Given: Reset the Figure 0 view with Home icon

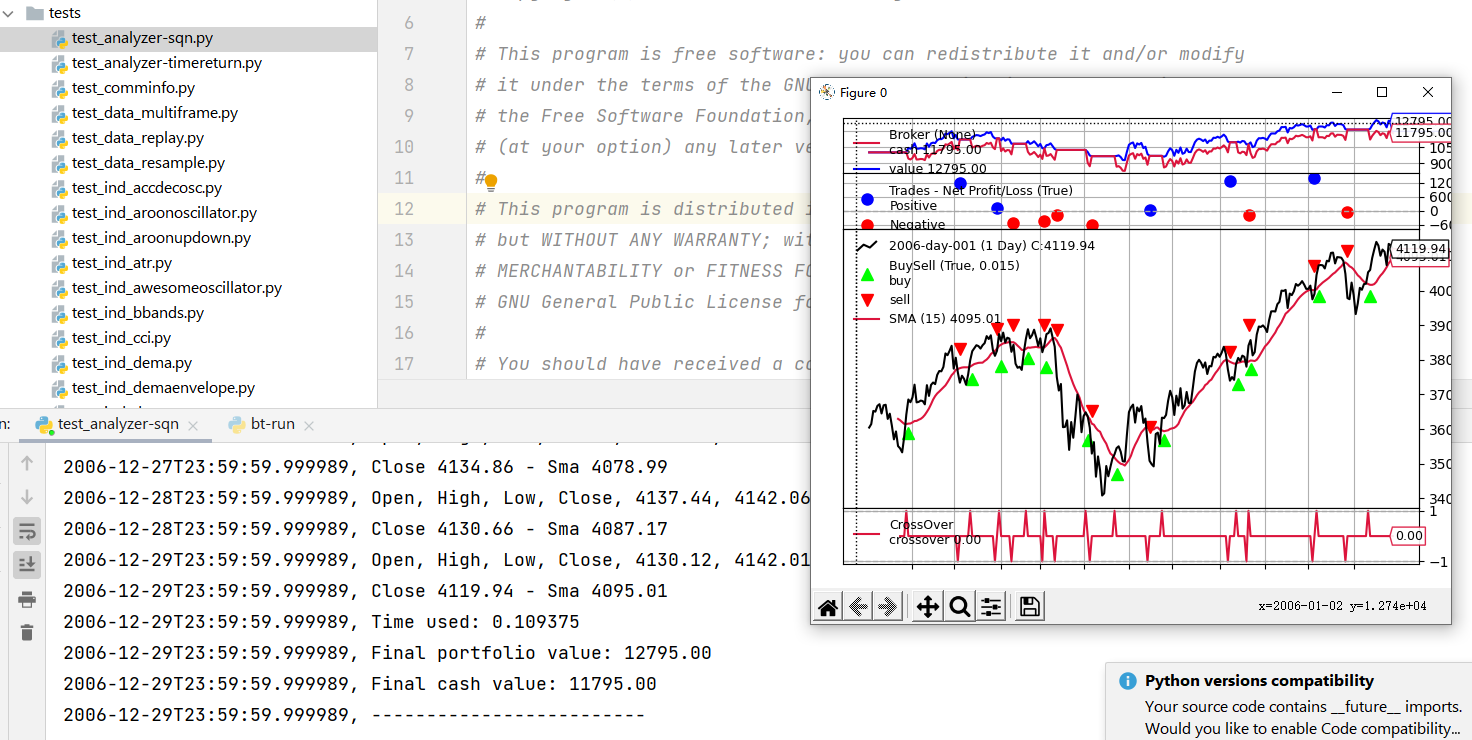Looking at the screenshot, I should [x=828, y=607].
